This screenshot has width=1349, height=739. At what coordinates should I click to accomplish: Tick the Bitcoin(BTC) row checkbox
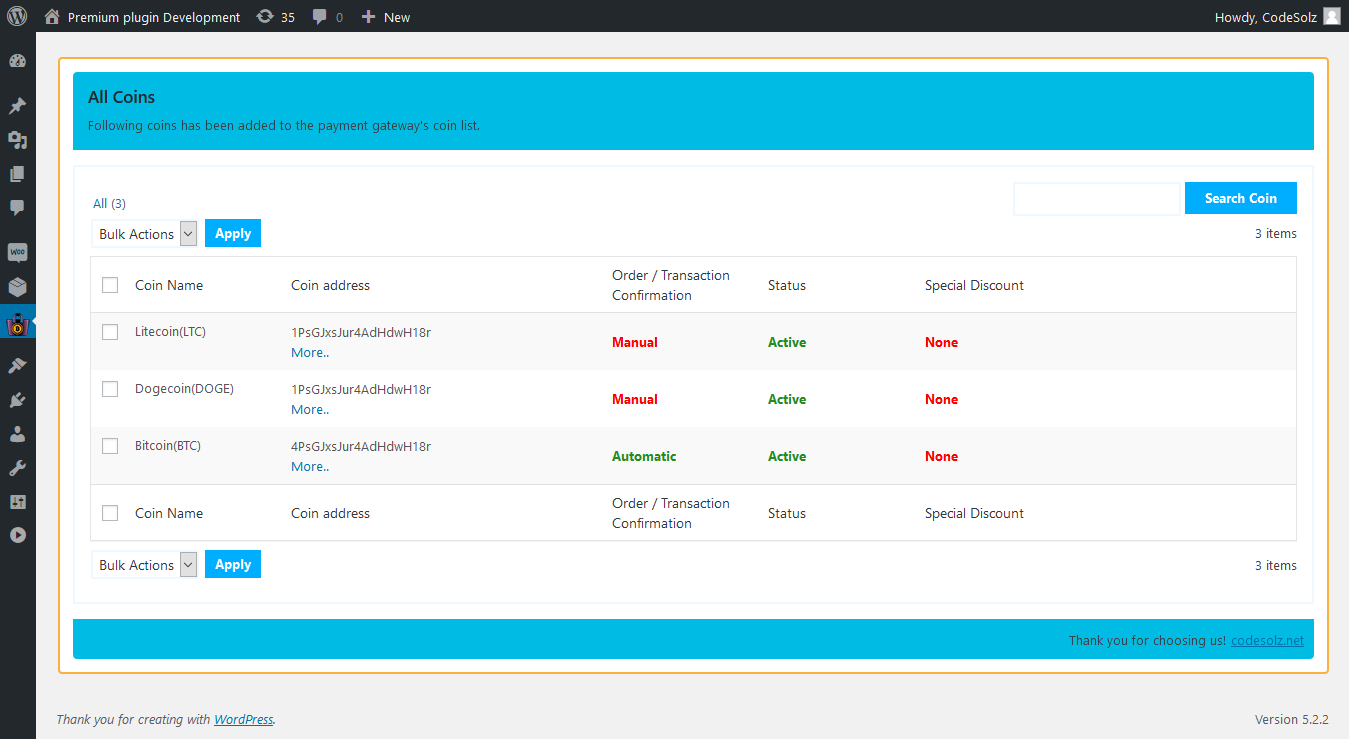(x=110, y=446)
